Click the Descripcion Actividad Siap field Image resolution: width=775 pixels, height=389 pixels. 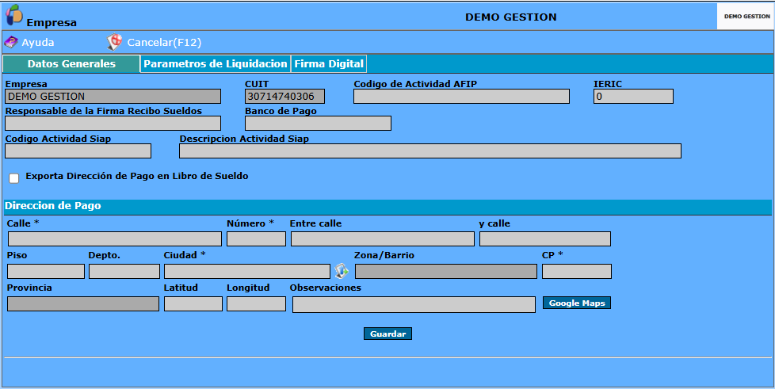pyautogui.click(x=430, y=151)
